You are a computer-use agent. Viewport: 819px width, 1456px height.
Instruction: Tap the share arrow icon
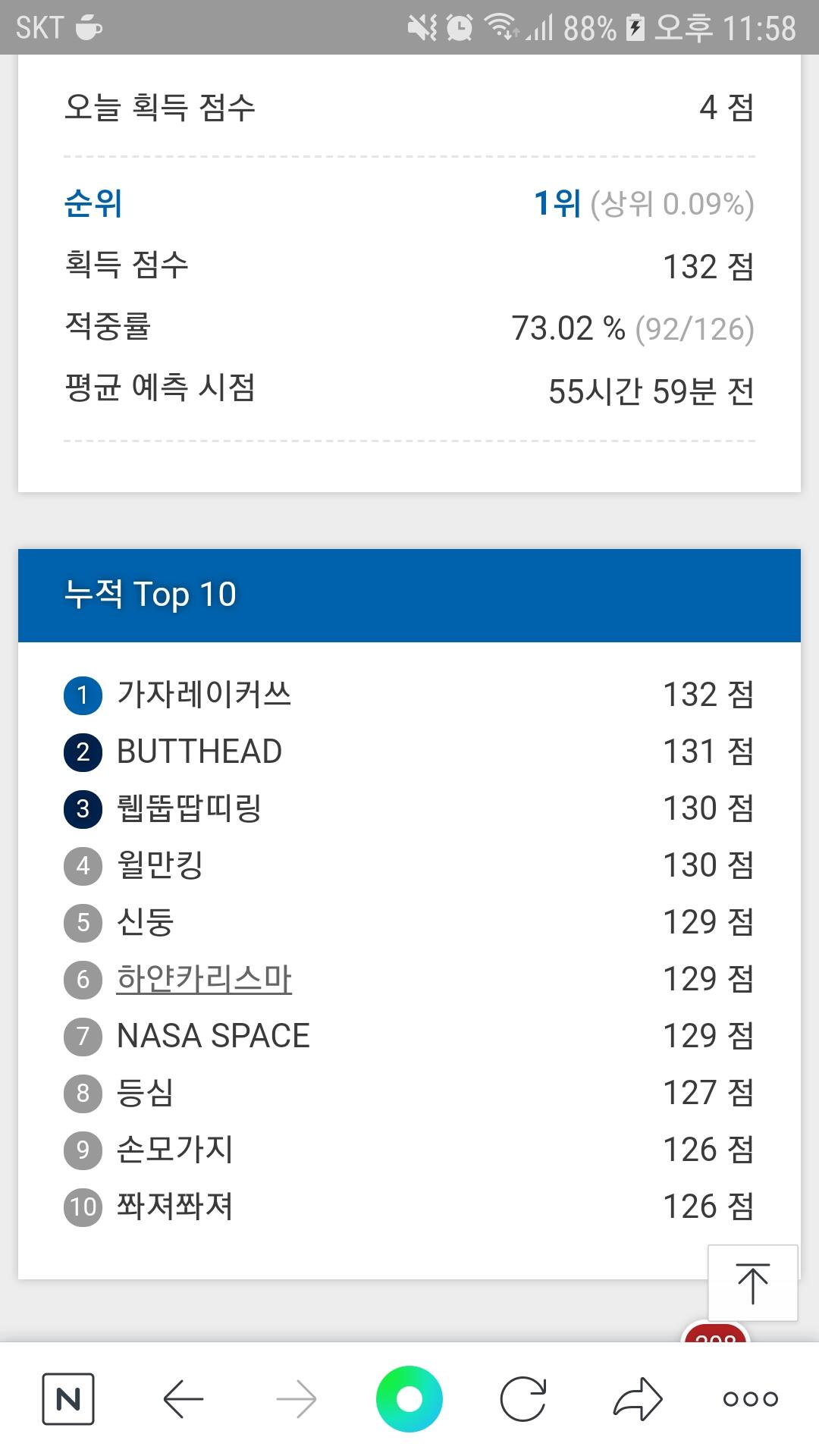click(637, 1398)
